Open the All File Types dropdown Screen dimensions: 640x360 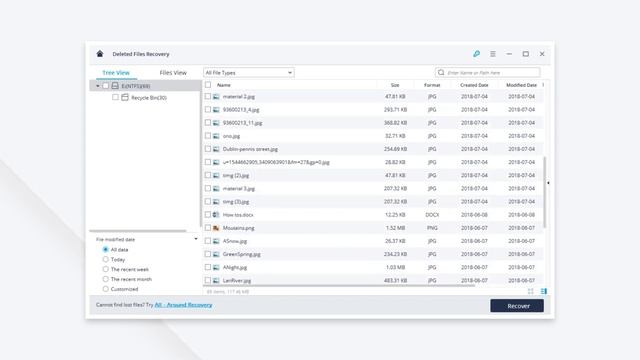(249, 72)
